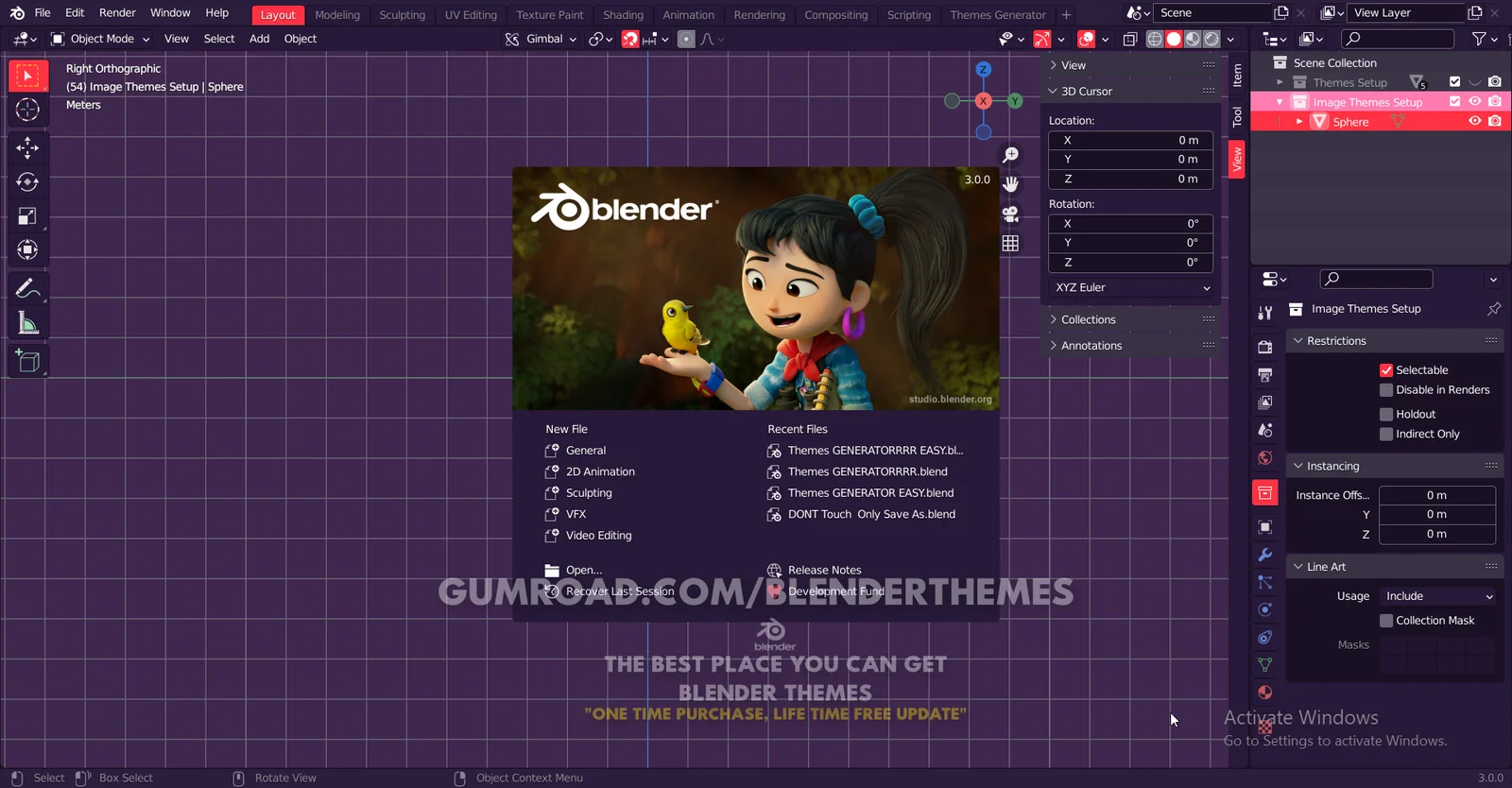The image size is (1512, 788).
Task: Open the Gimbal orientation dropdown
Action: point(541,39)
